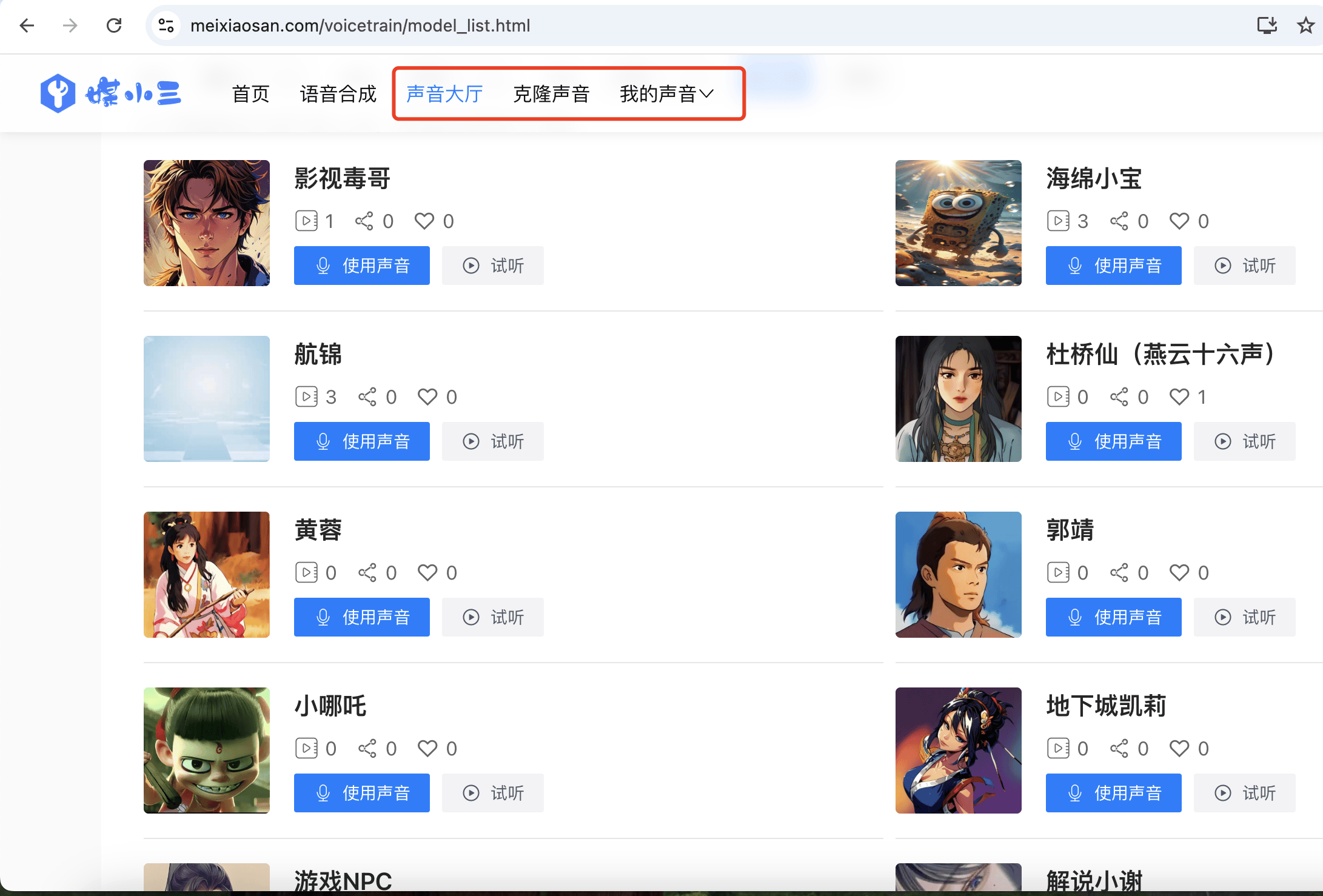Click the install app icon in address bar
Image resolution: width=1323 pixels, height=896 pixels.
coord(1267,25)
